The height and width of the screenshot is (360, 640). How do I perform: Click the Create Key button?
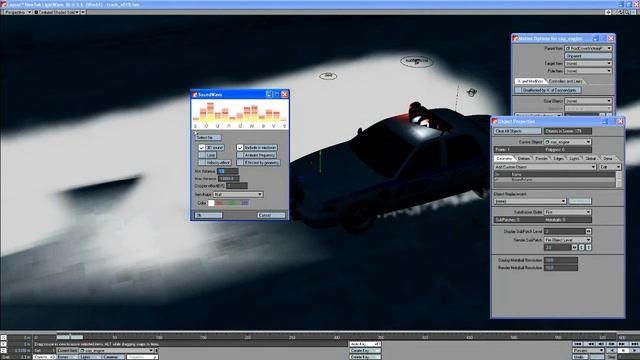(x=365, y=351)
